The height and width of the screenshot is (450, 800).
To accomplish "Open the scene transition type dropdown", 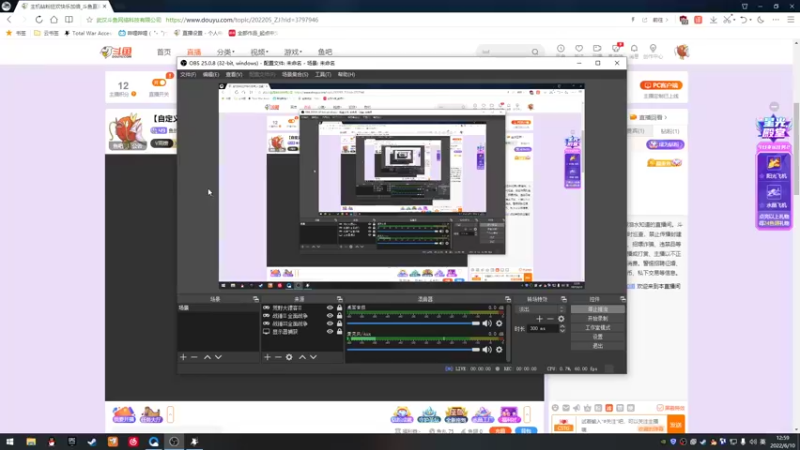I will (x=540, y=309).
